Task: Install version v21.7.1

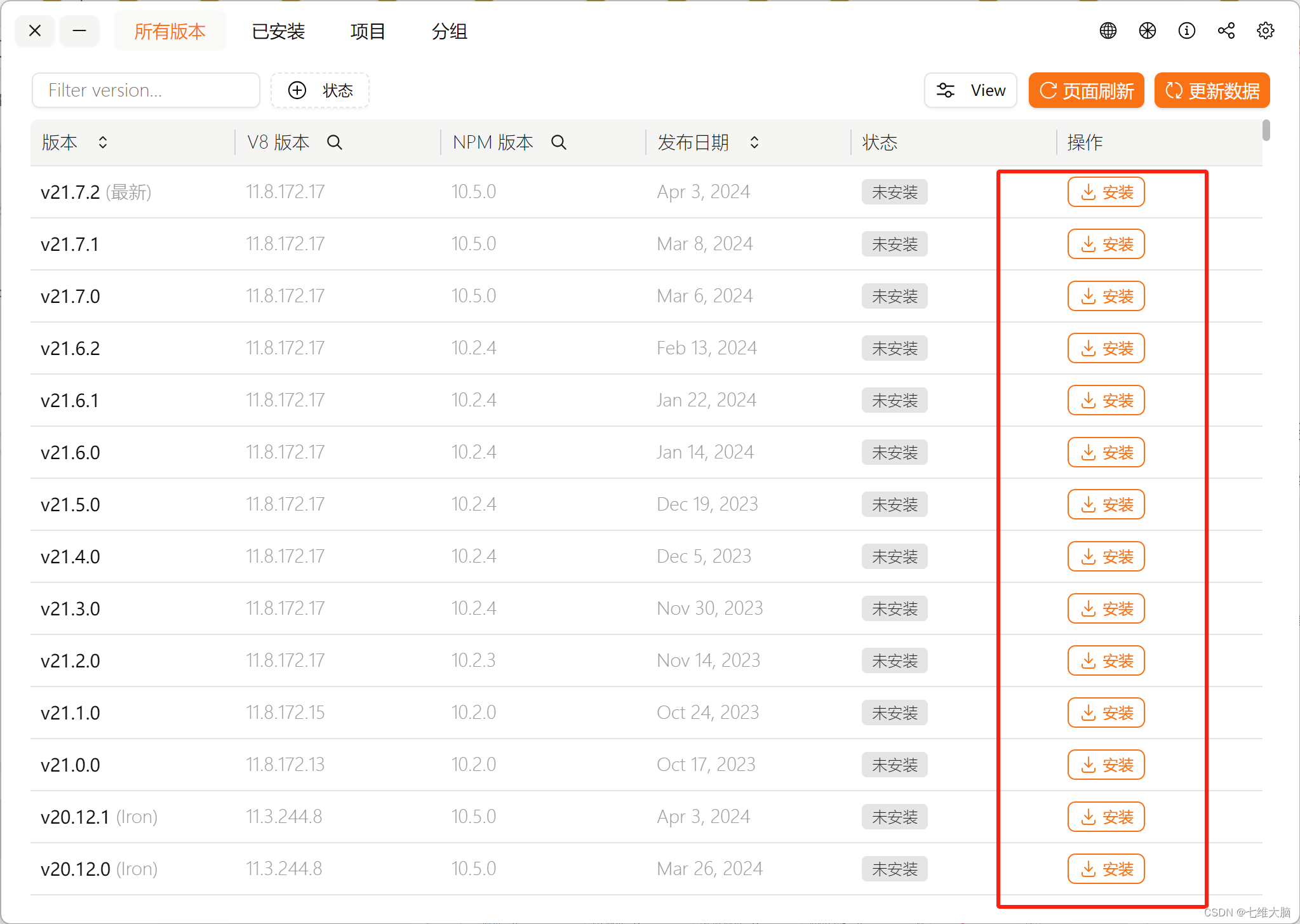Action: (1106, 244)
